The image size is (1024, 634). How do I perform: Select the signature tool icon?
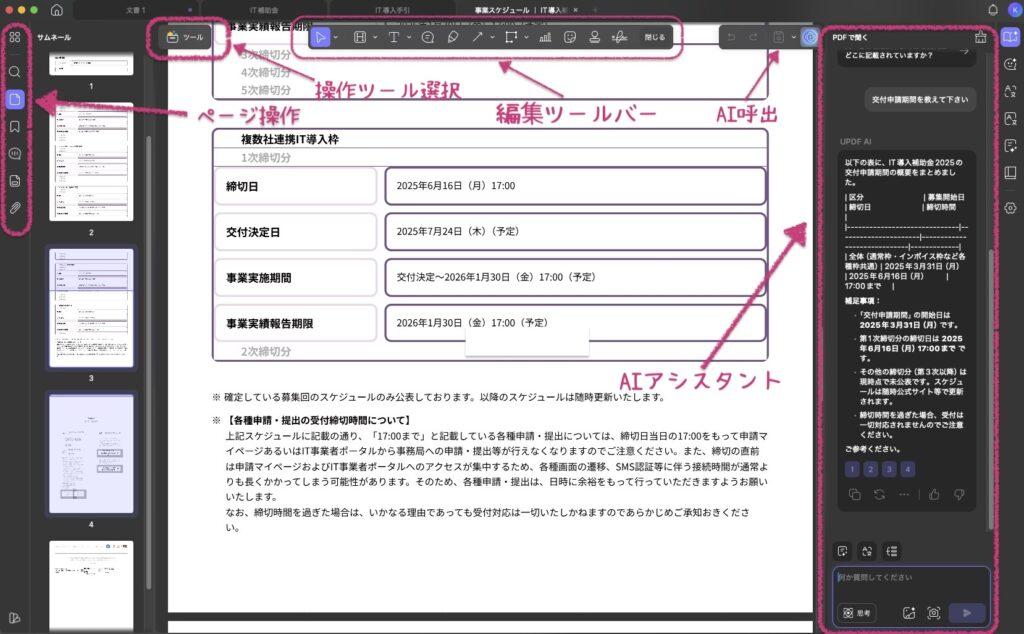619,37
